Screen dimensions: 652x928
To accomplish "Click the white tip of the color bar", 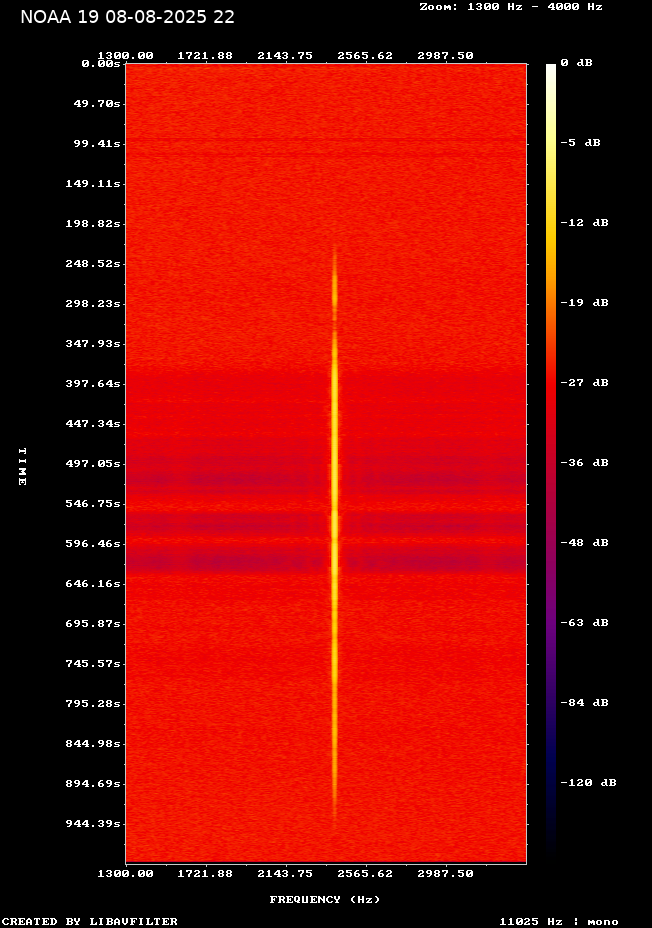I will [551, 68].
